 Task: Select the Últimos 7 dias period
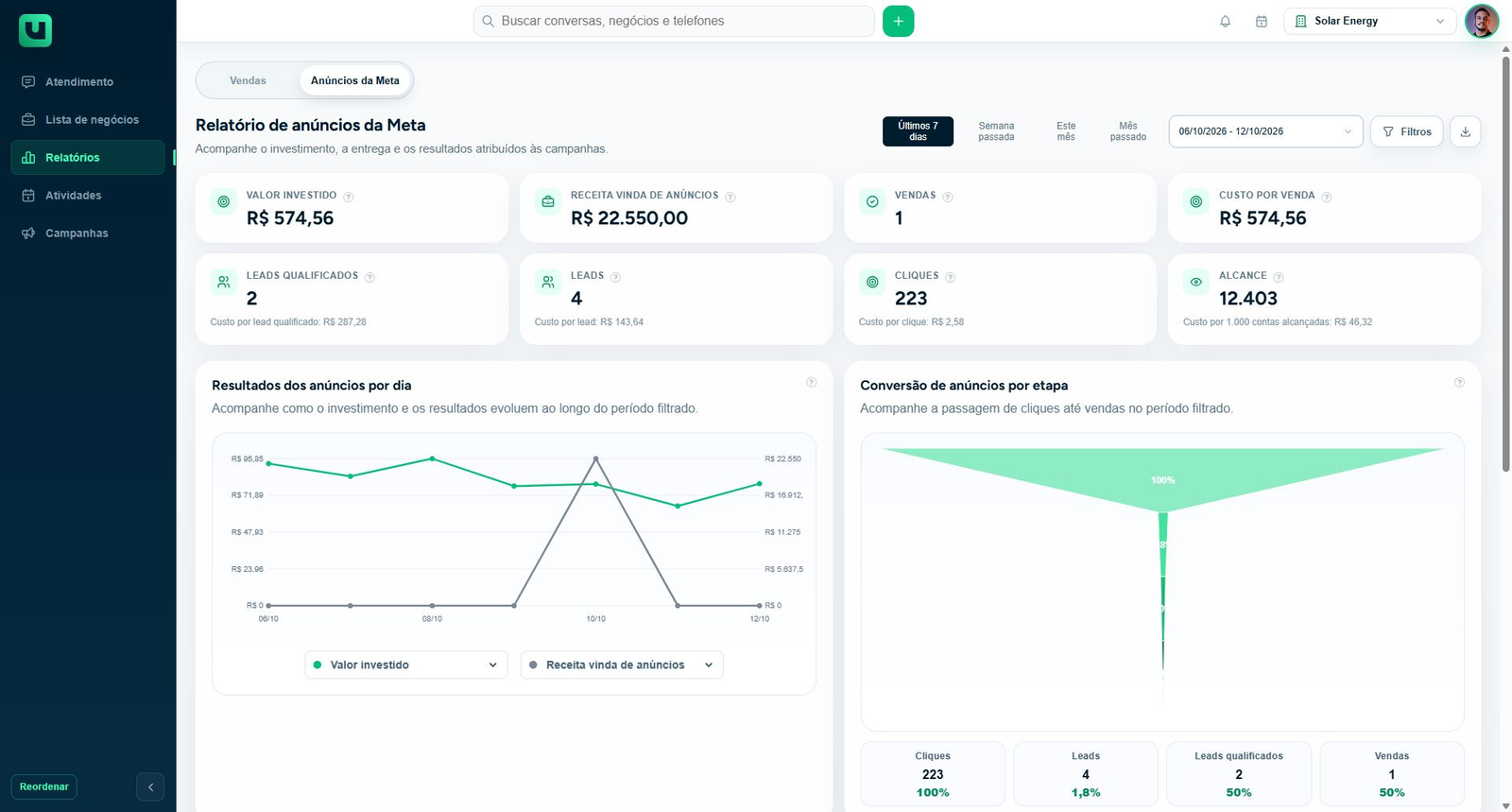click(x=918, y=131)
